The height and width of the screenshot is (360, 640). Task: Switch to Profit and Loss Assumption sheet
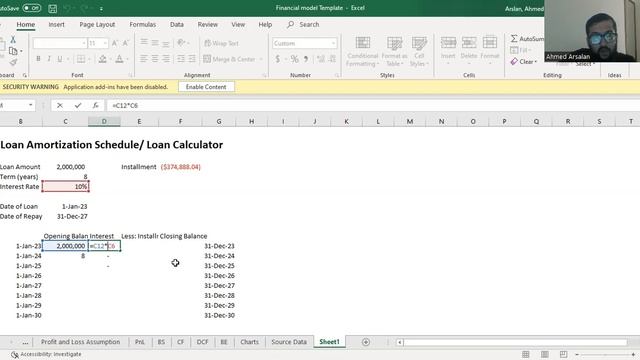[x=80, y=342]
